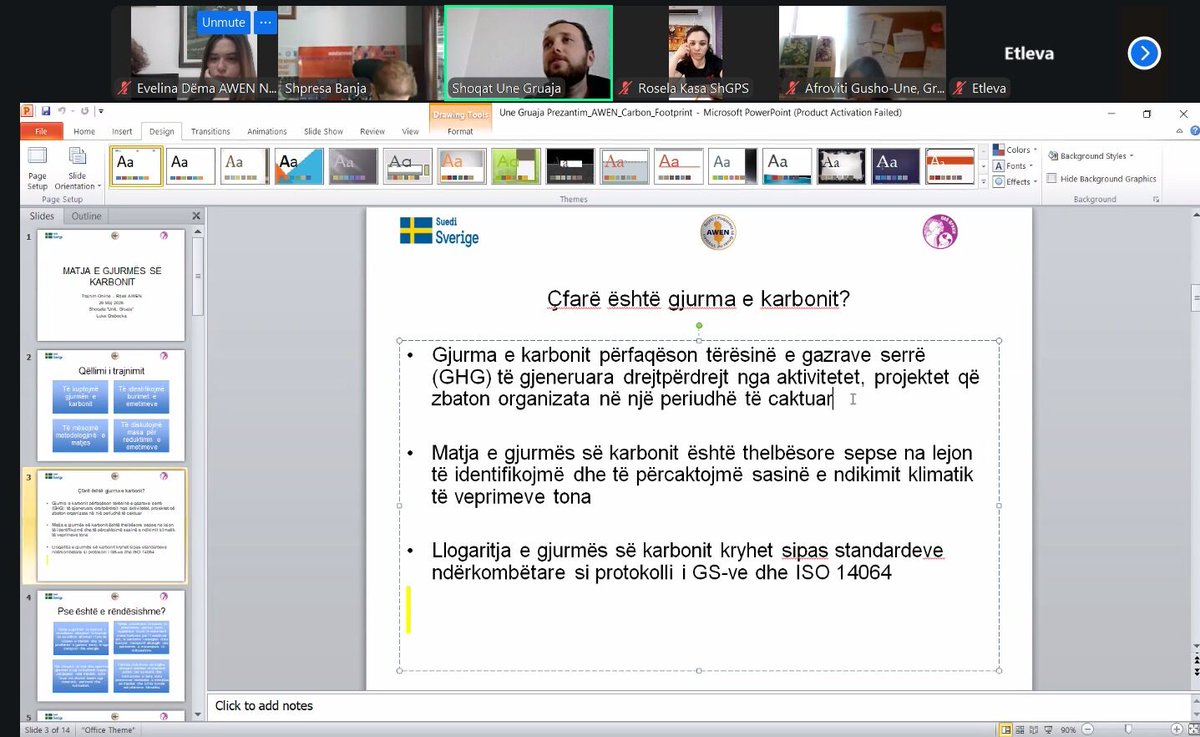
Task: Open theme Colors dropdown
Action: coord(1014,150)
